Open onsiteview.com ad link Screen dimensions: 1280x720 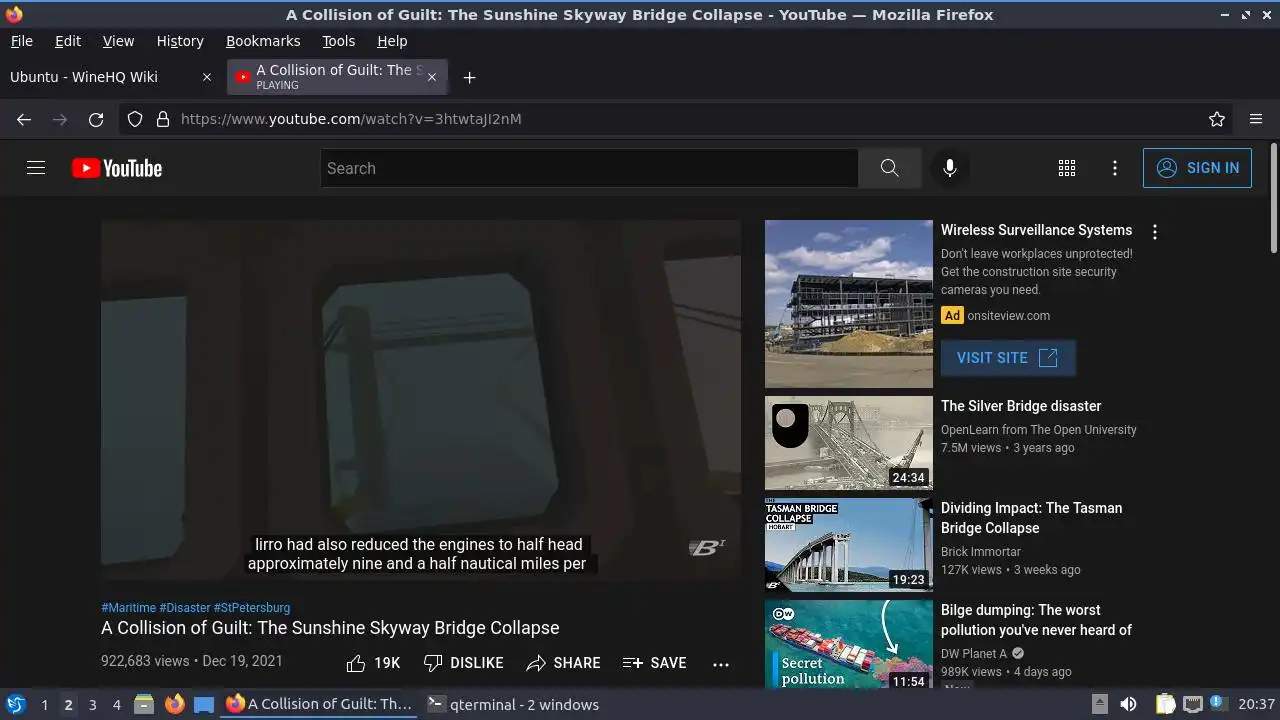pyautogui.click(x=1008, y=316)
